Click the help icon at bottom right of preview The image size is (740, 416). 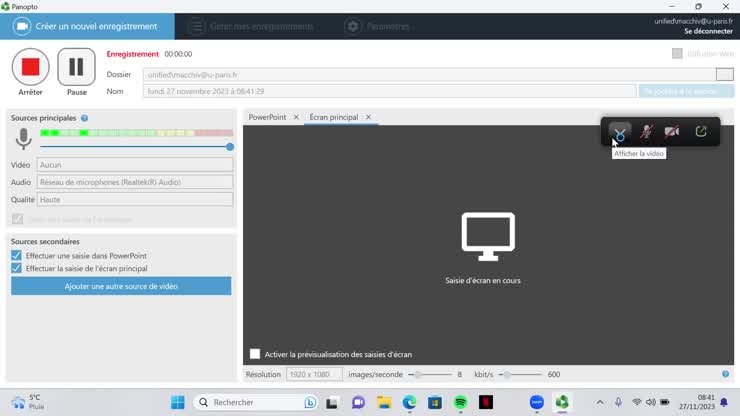pos(725,374)
